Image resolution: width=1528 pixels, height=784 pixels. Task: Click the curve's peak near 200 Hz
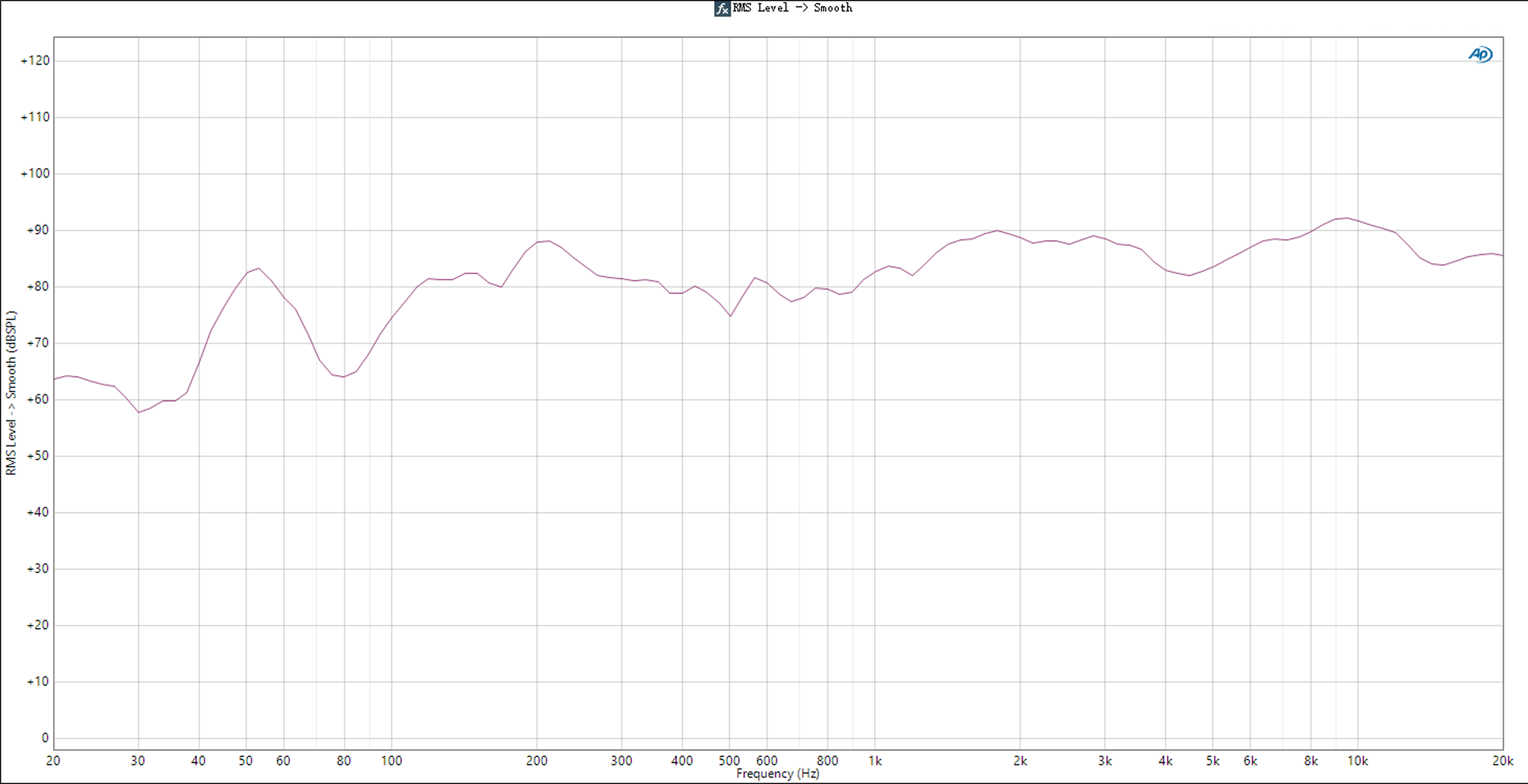[549, 241]
